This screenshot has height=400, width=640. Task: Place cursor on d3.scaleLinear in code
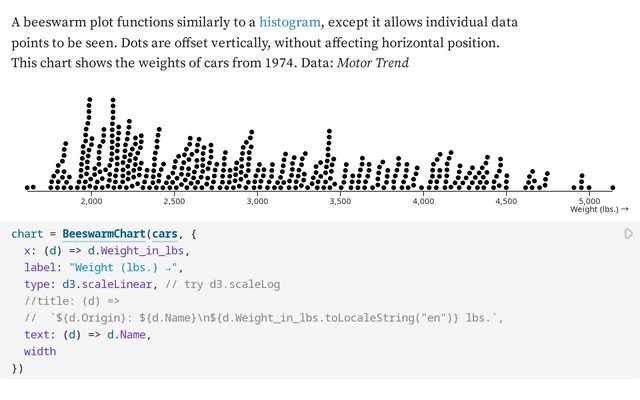pyautogui.click(x=107, y=284)
